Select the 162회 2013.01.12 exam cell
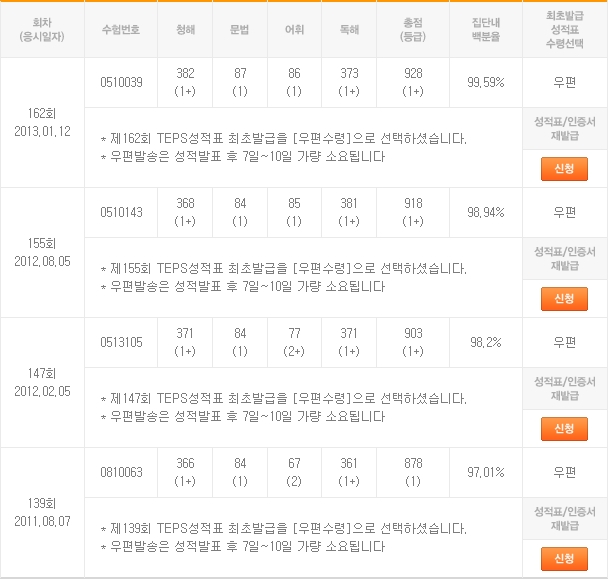The image size is (608, 579). (x=43, y=122)
